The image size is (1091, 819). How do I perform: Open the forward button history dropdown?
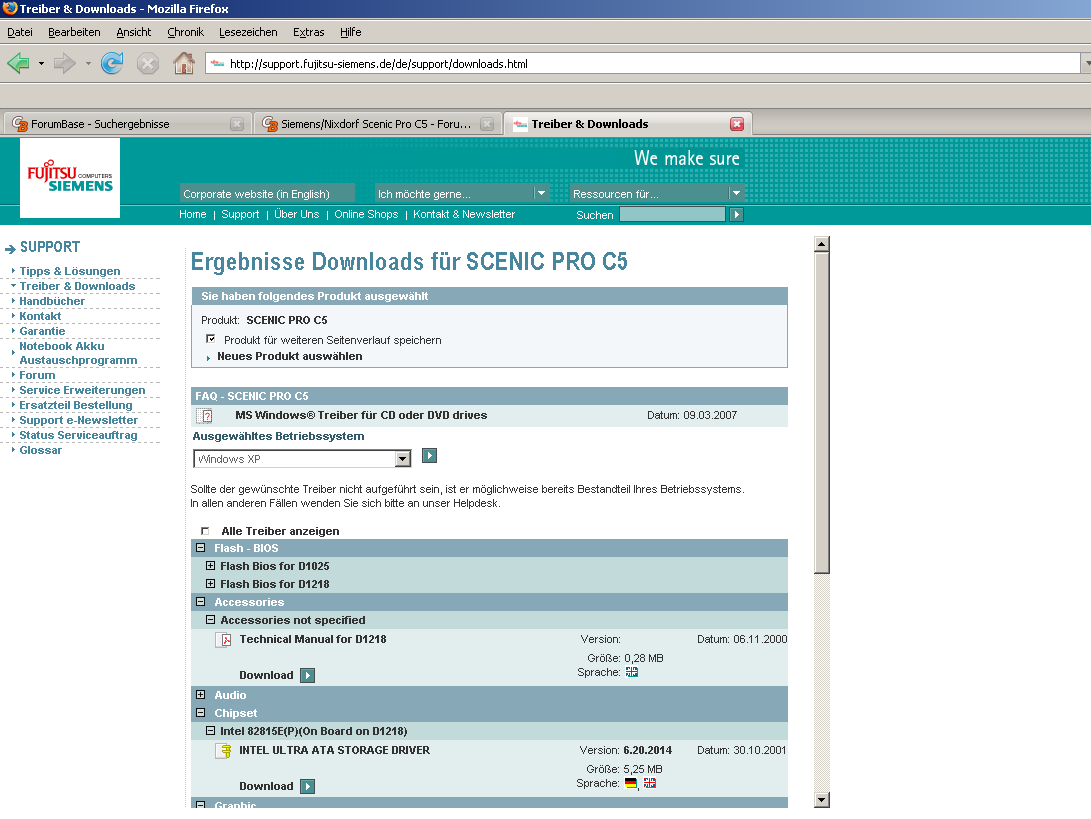[88, 63]
